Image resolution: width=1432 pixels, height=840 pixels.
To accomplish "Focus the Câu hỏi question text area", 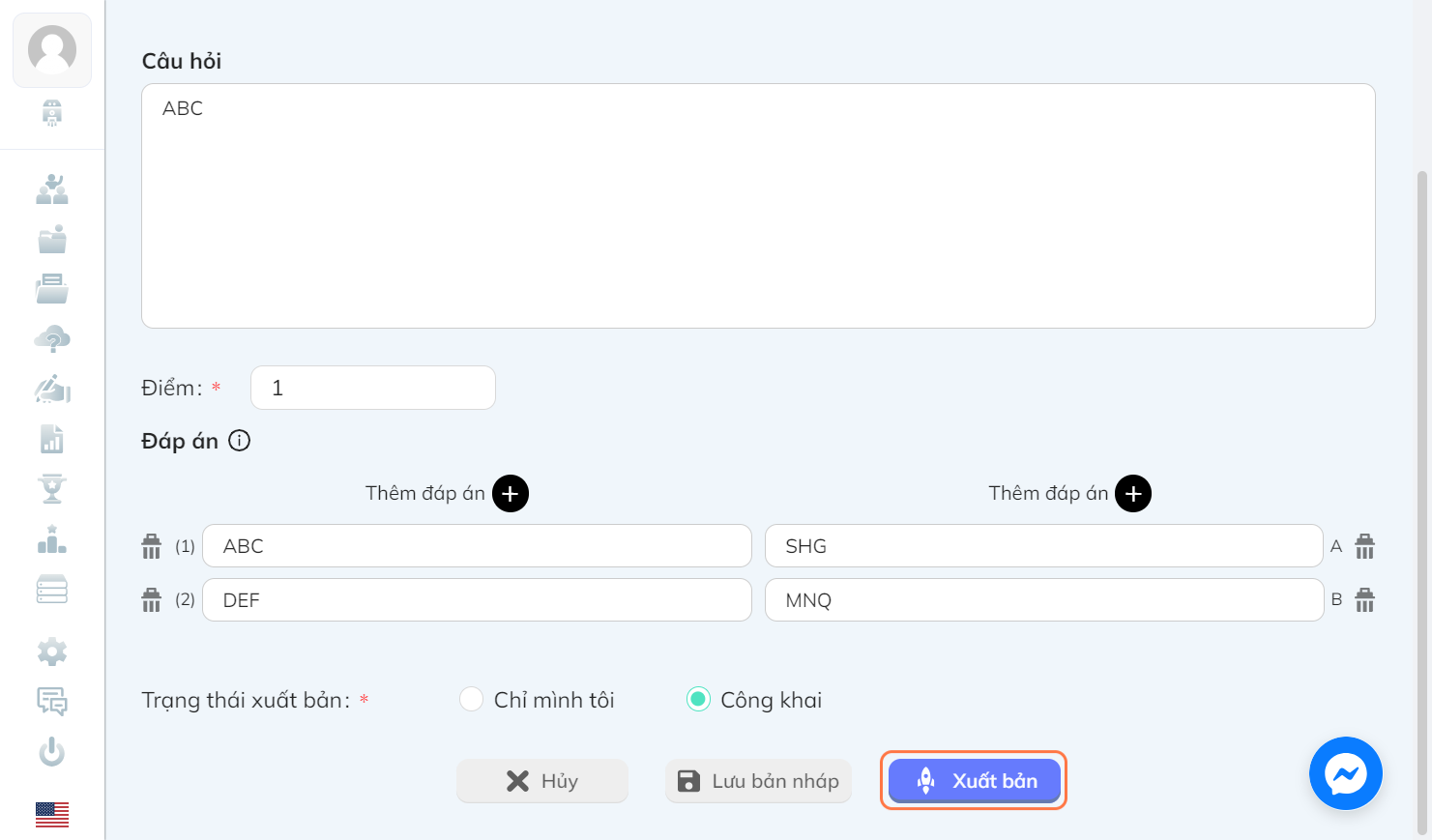I will click(758, 206).
